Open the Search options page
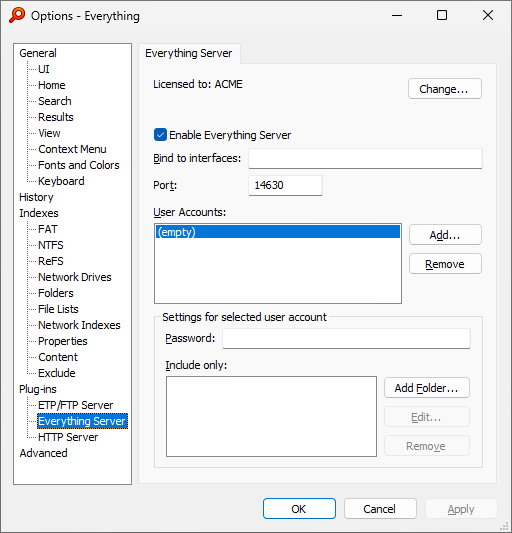The image size is (512, 533). pyautogui.click(x=55, y=101)
